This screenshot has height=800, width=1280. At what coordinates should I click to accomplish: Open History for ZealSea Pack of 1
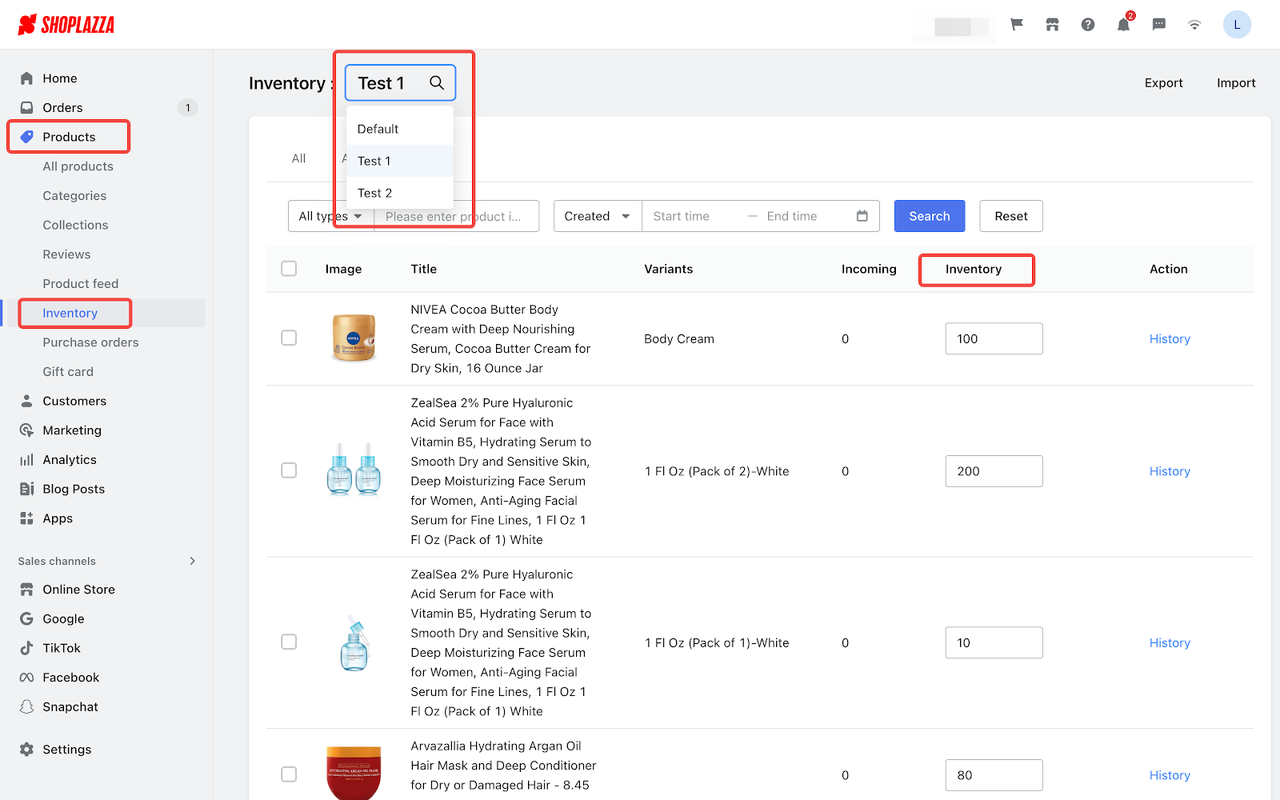1169,643
